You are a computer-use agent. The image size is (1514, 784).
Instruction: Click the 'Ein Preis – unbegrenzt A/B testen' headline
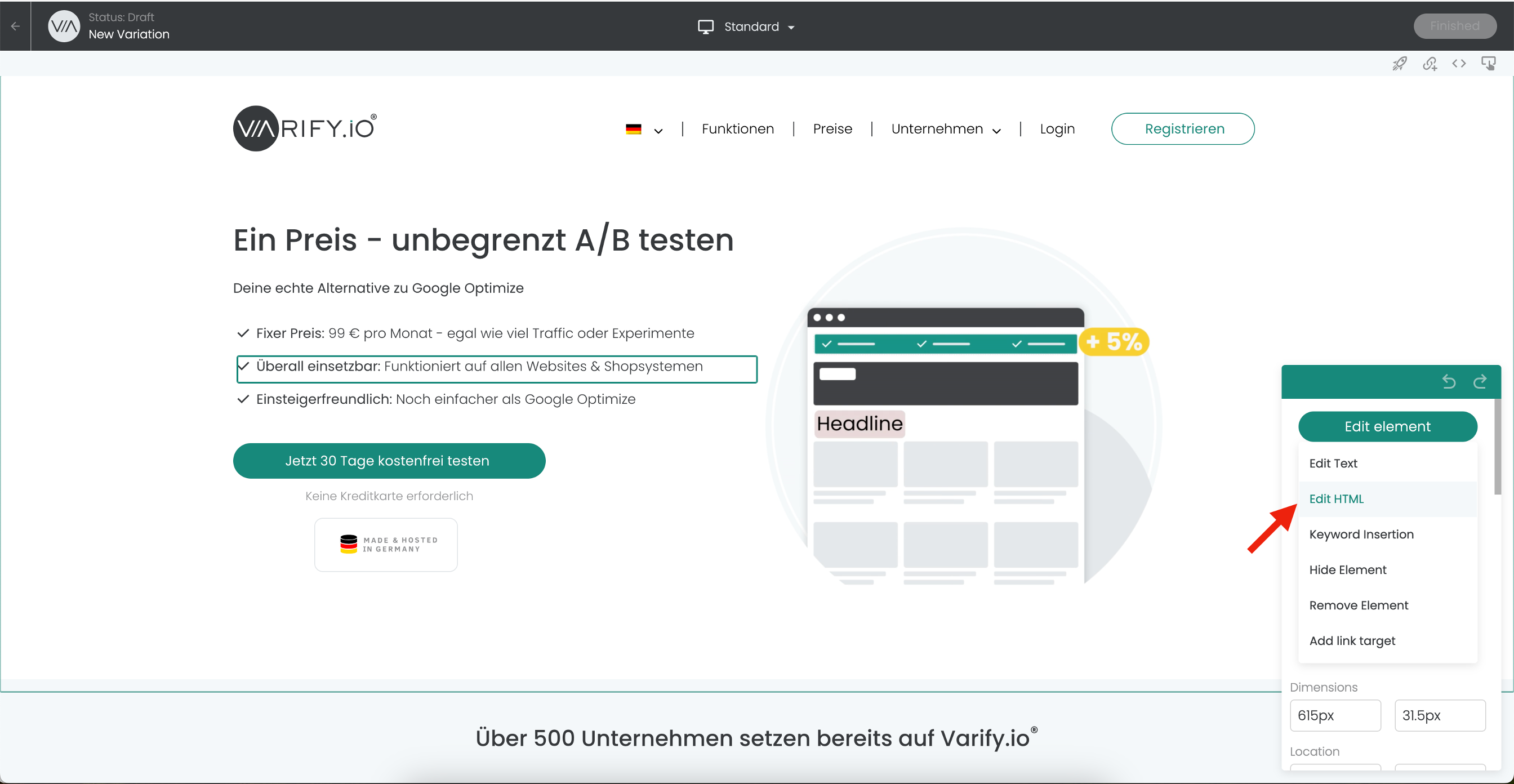(483, 240)
